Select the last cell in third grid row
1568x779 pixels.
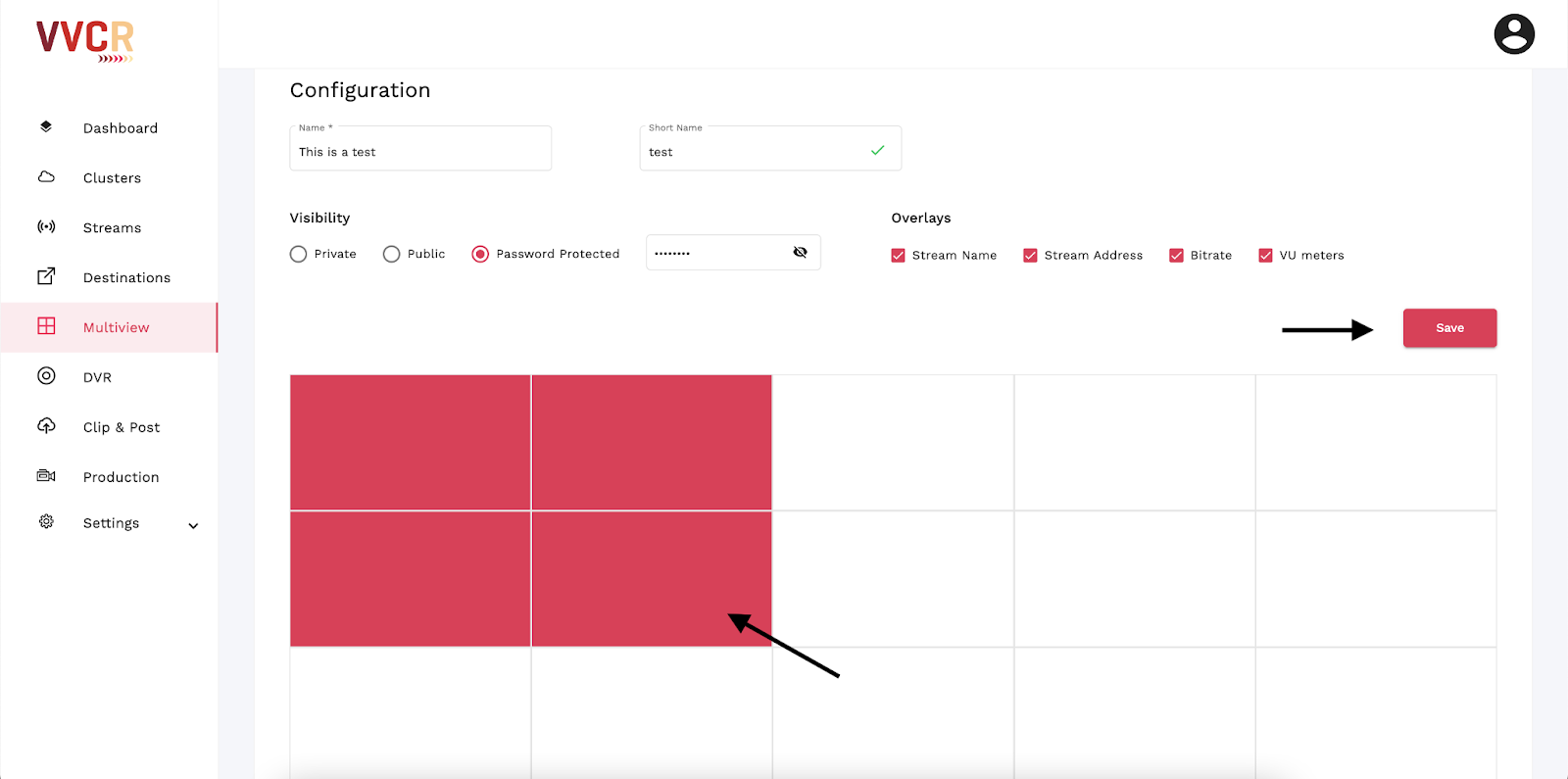click(1376, 713)
